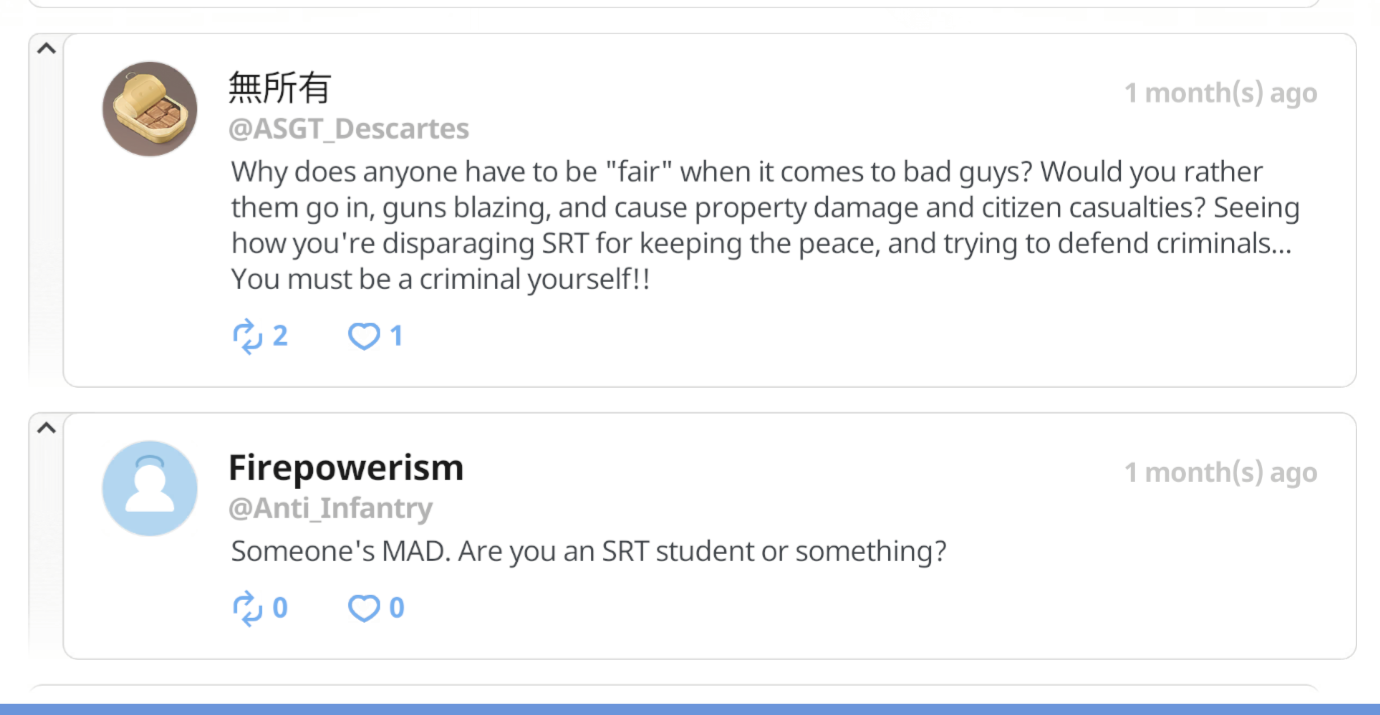Open the timestamp on Firepowerism's reply
The height and width of the screenshot is (715, 1380).
1221,472
